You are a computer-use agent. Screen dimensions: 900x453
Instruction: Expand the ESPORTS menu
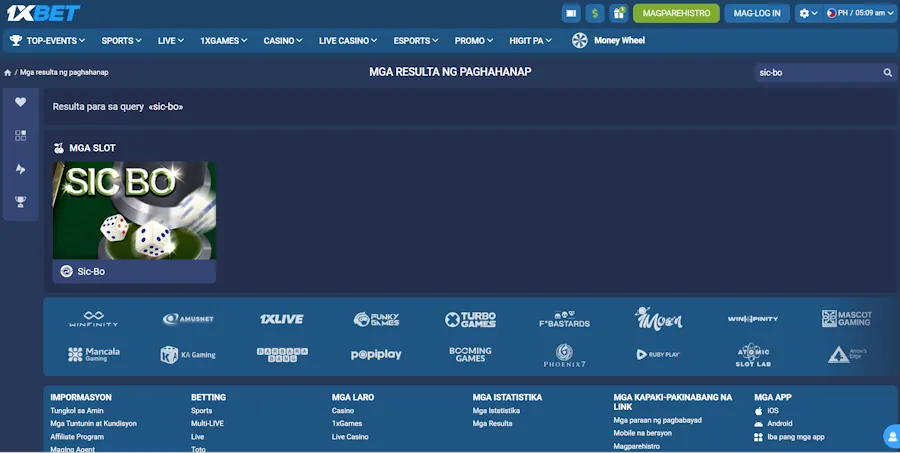pos(416,41)
